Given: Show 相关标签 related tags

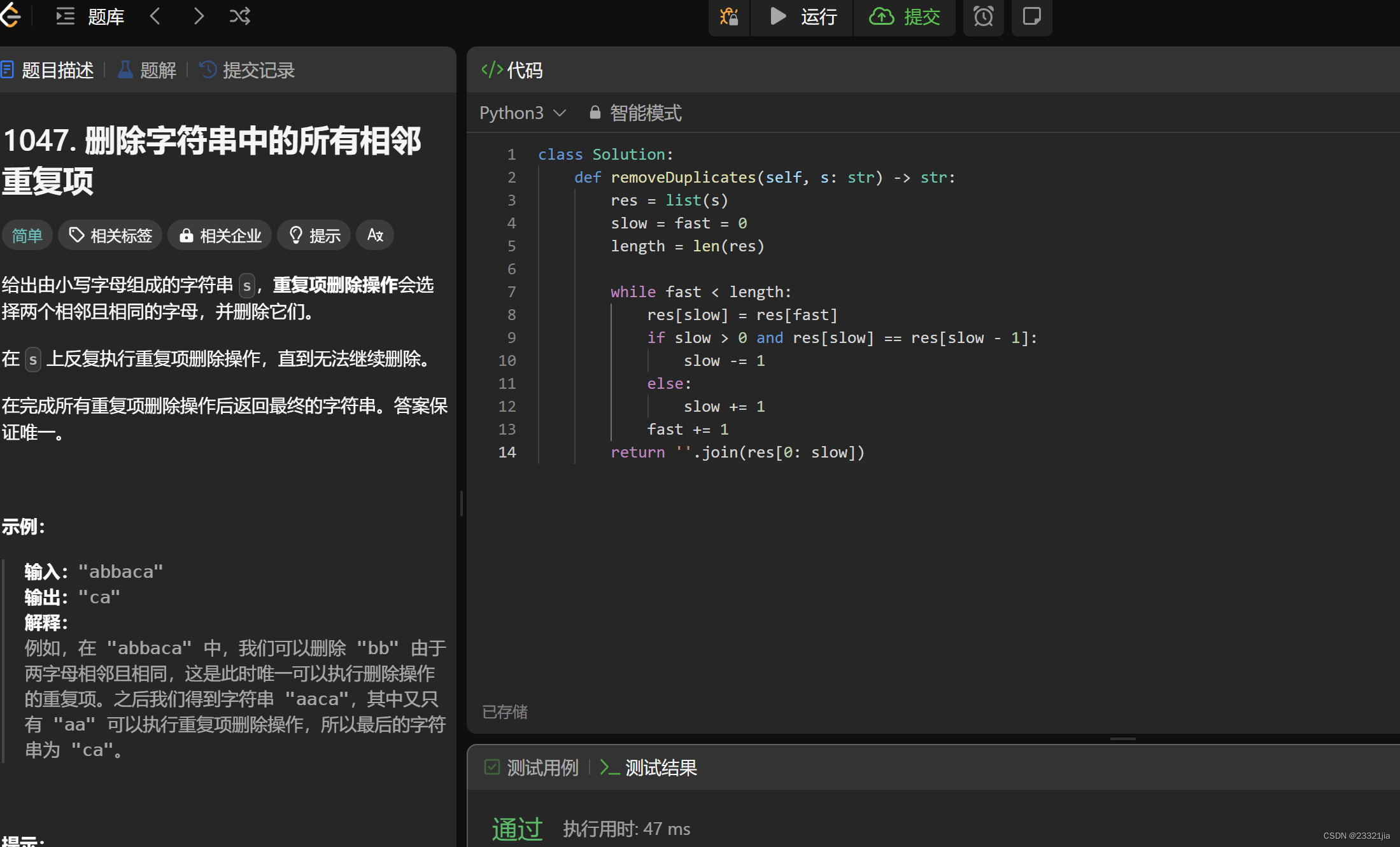Looking at the screenshot, I should click(x=110, y=235).
